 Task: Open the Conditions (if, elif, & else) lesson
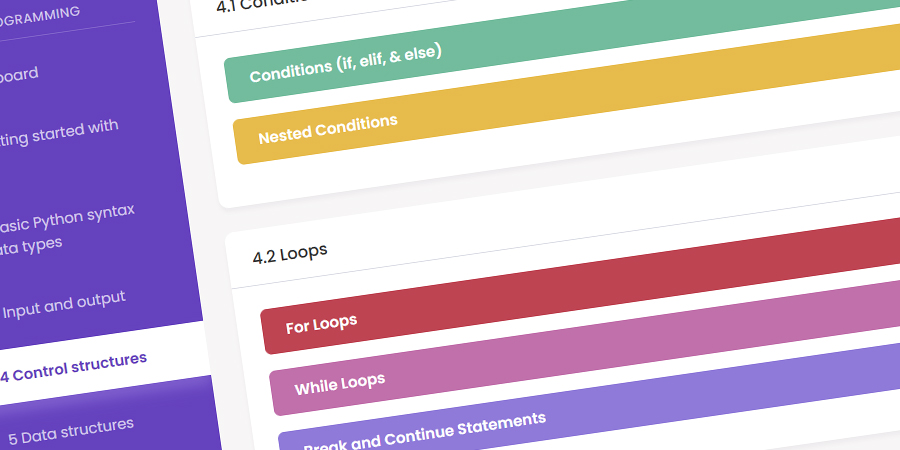point(345,63)
